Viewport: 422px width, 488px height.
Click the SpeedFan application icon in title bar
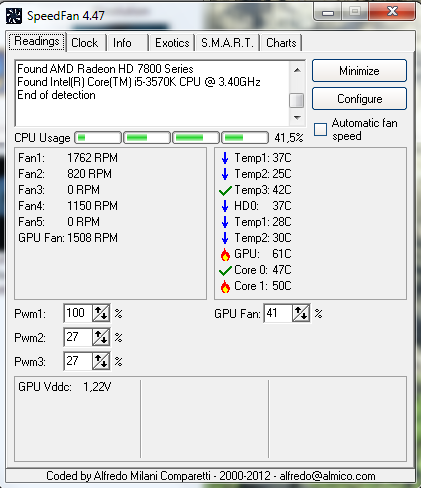(14, 16)
